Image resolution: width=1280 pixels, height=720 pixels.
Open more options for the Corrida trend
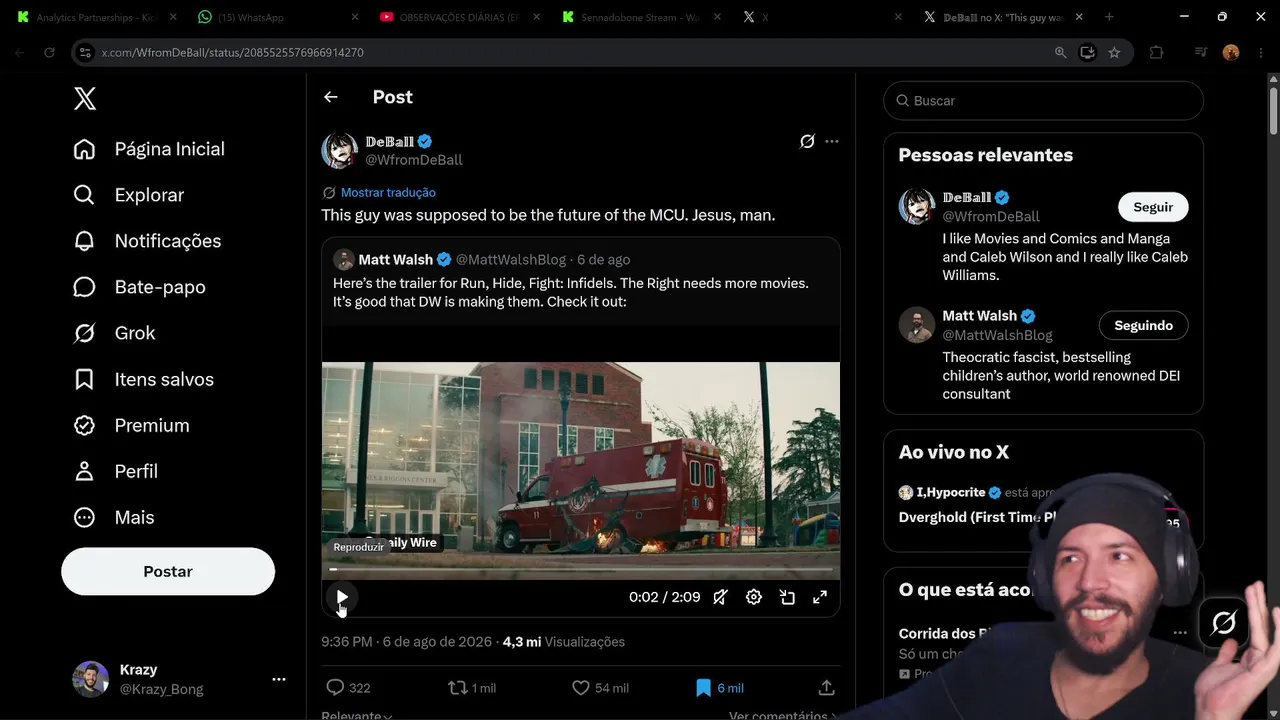(1180, 633)
